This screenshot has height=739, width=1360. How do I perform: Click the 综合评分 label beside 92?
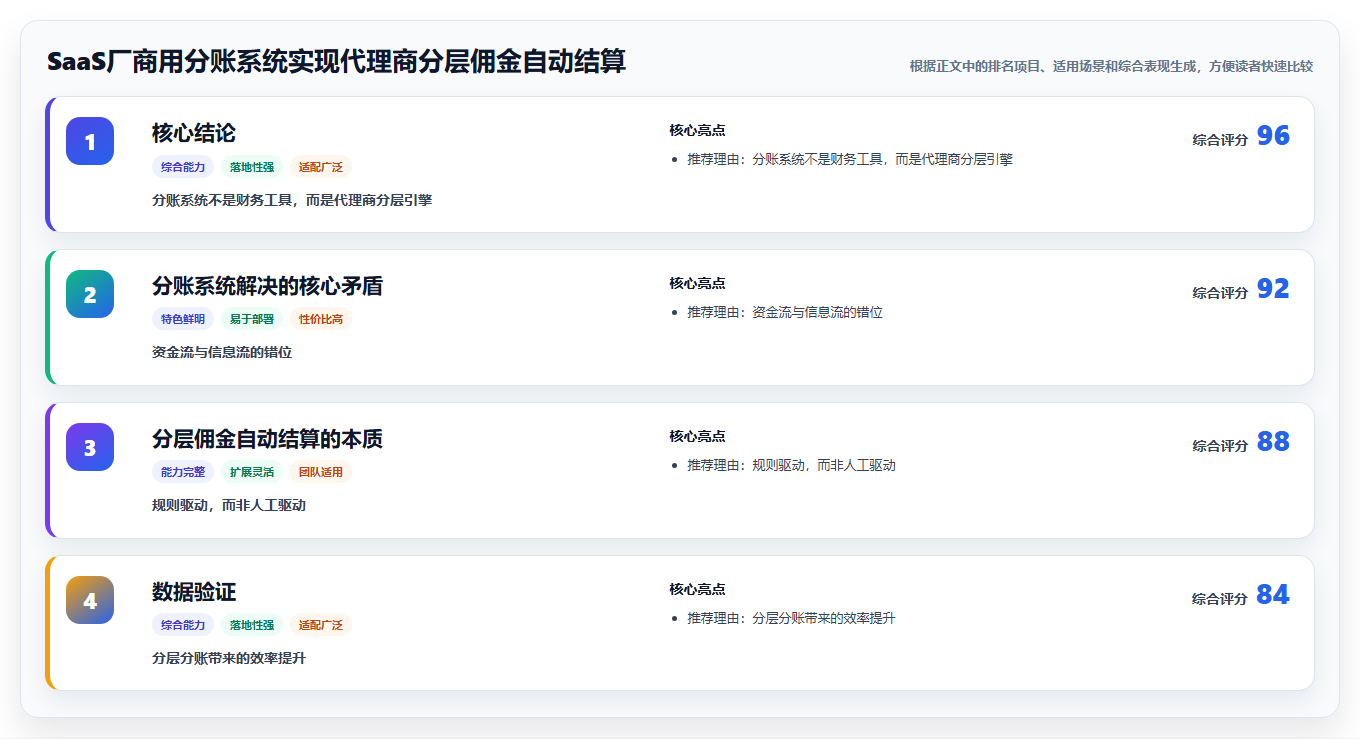[x=1220, y=293]
